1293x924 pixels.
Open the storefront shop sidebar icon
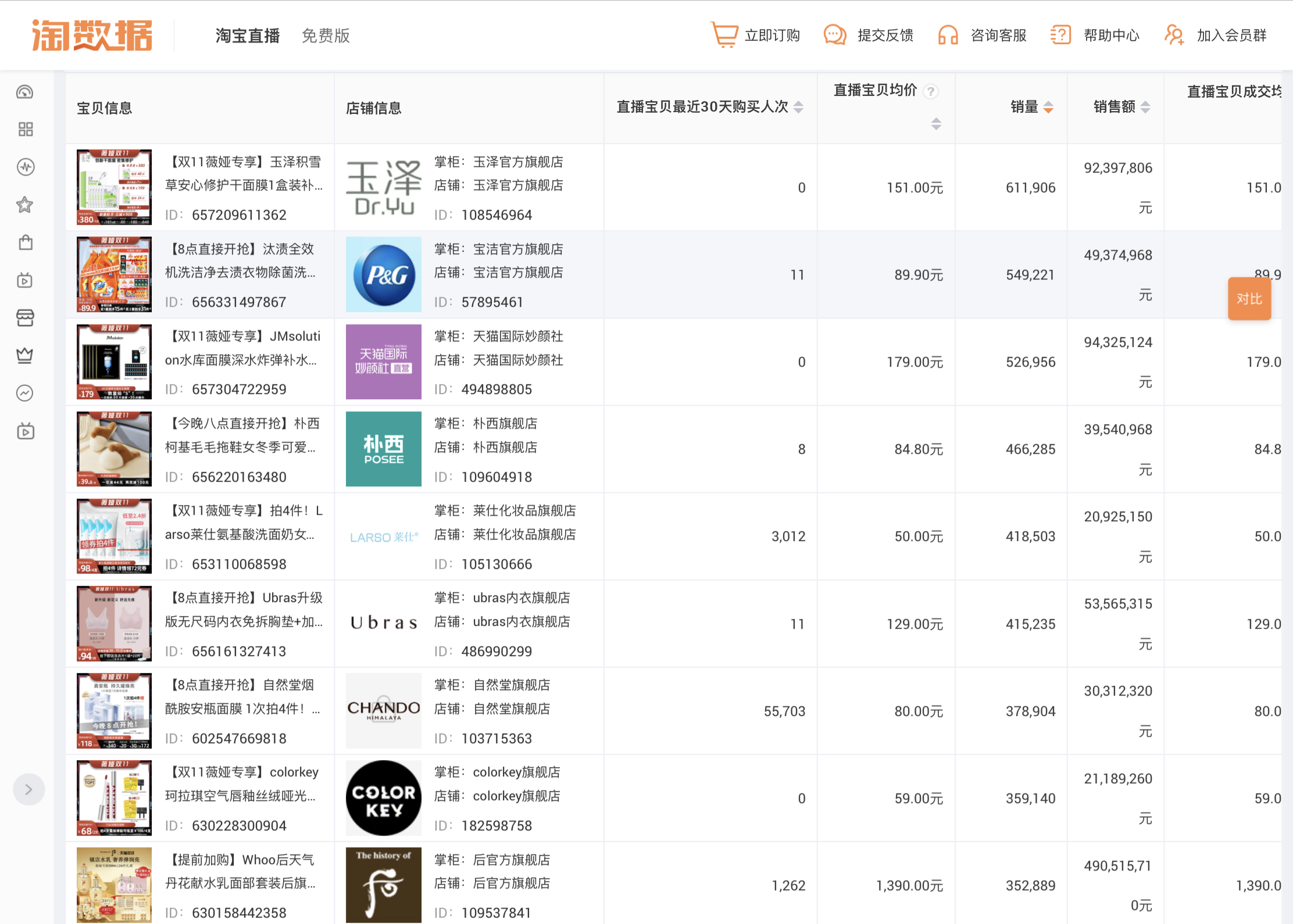pos(25,318)
